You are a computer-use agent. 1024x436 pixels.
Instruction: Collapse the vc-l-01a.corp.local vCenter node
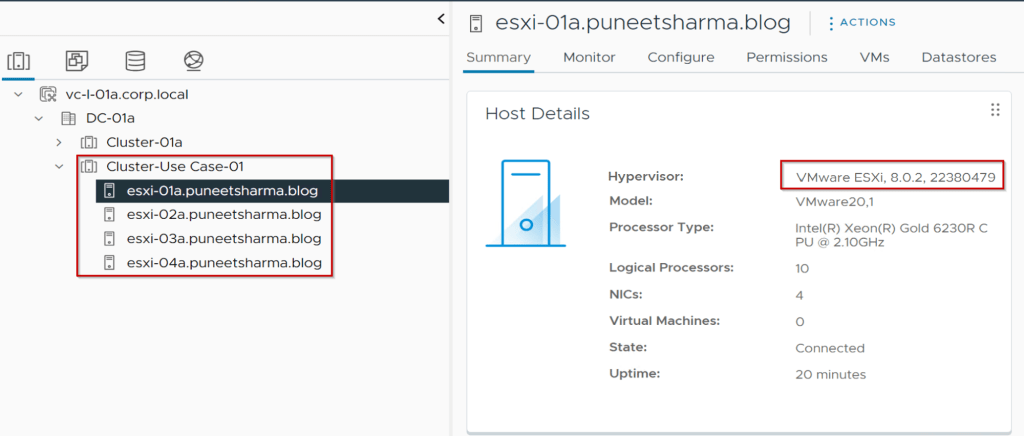pyautogui.click(x=19, y=94)
